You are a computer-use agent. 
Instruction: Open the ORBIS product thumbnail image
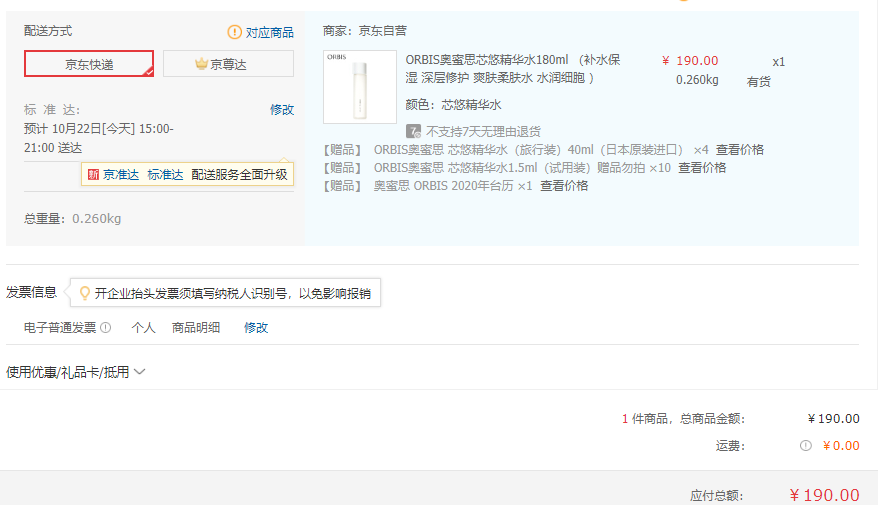360,86
